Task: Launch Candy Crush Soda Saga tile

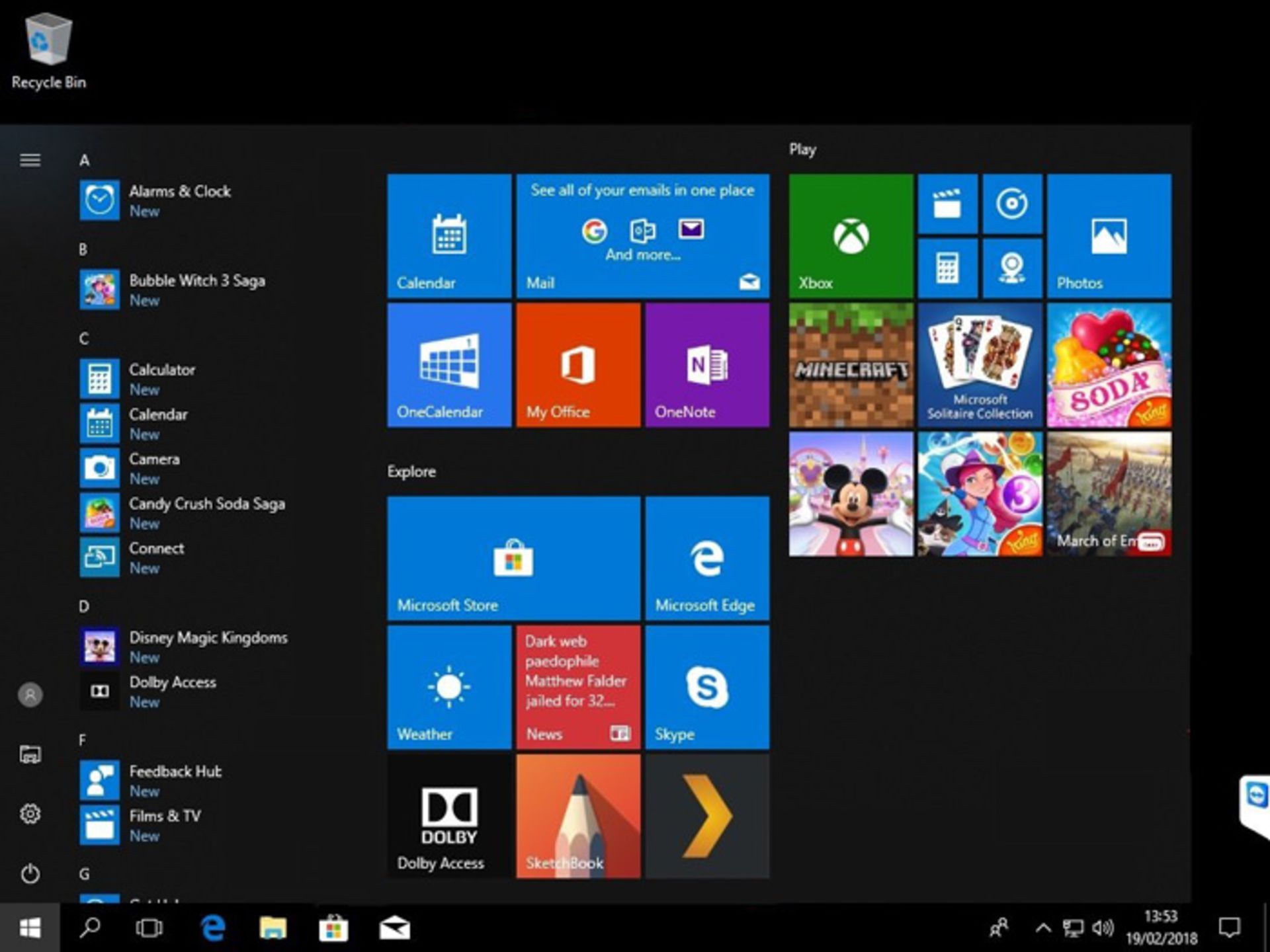Action: [x=1109, y=365]
